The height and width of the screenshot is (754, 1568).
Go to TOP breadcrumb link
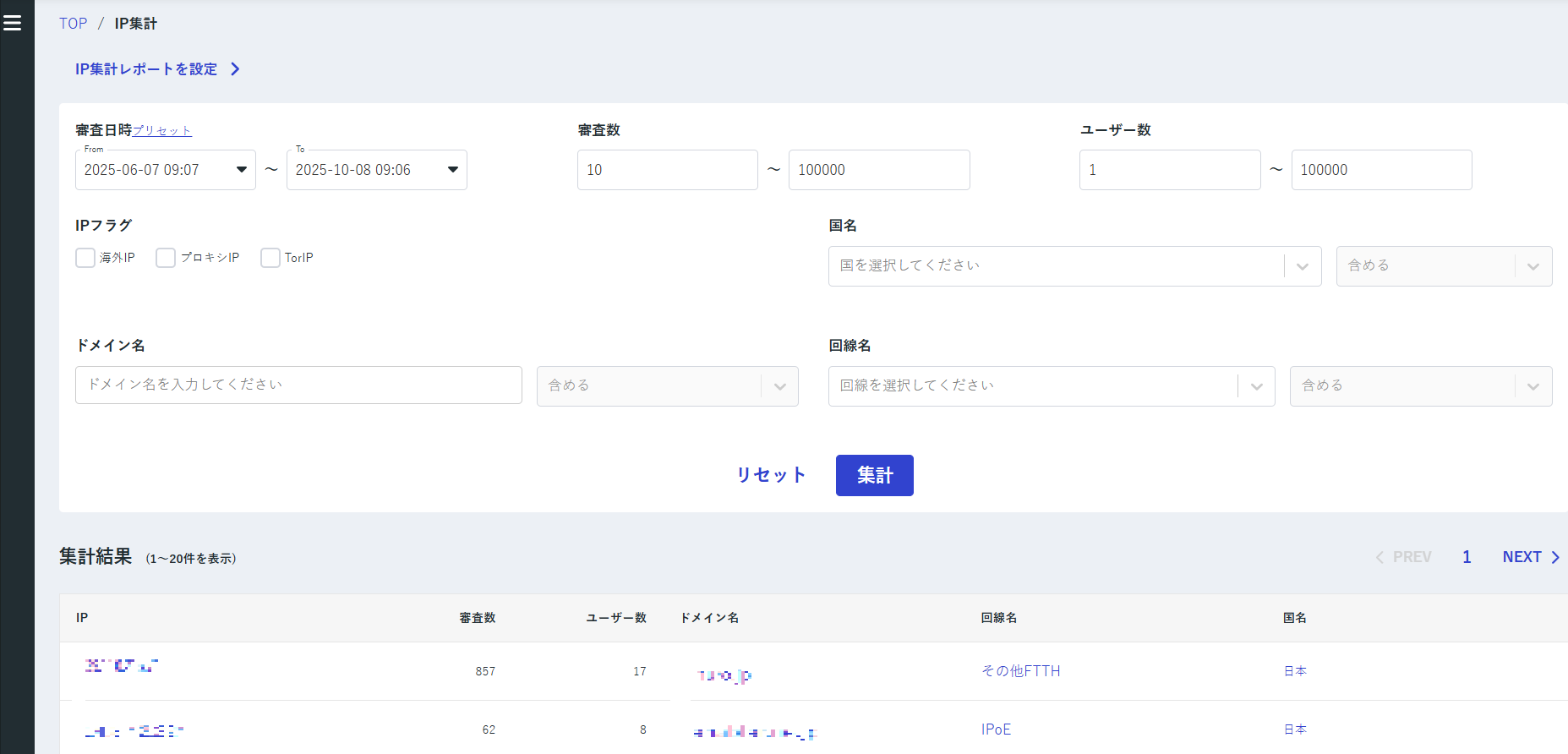point(73,24)
